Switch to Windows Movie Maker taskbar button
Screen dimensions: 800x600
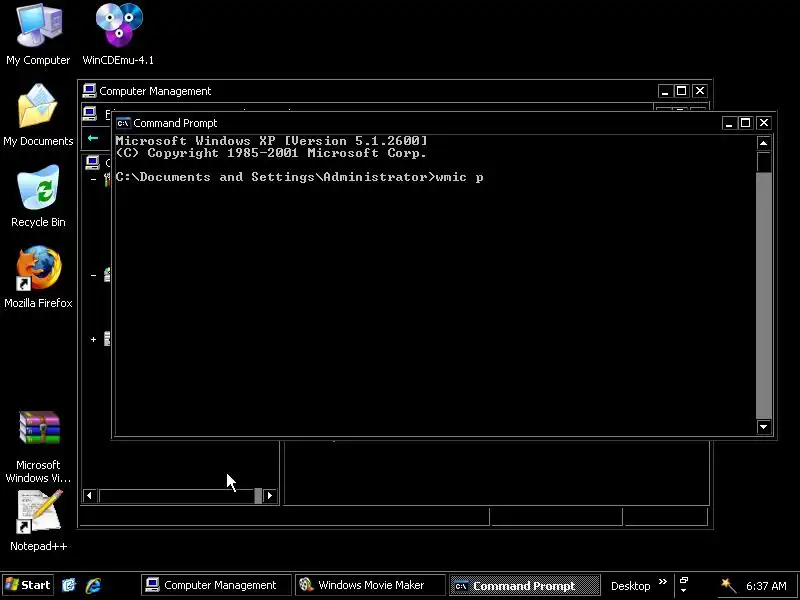click(370, 585)
